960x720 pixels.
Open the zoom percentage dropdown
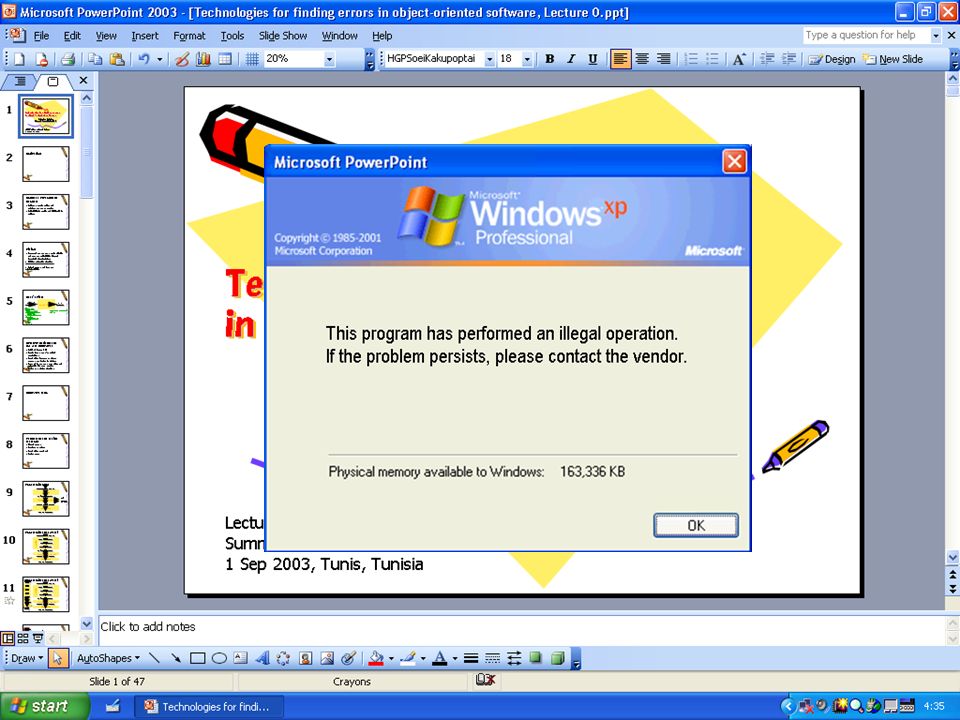329,59
